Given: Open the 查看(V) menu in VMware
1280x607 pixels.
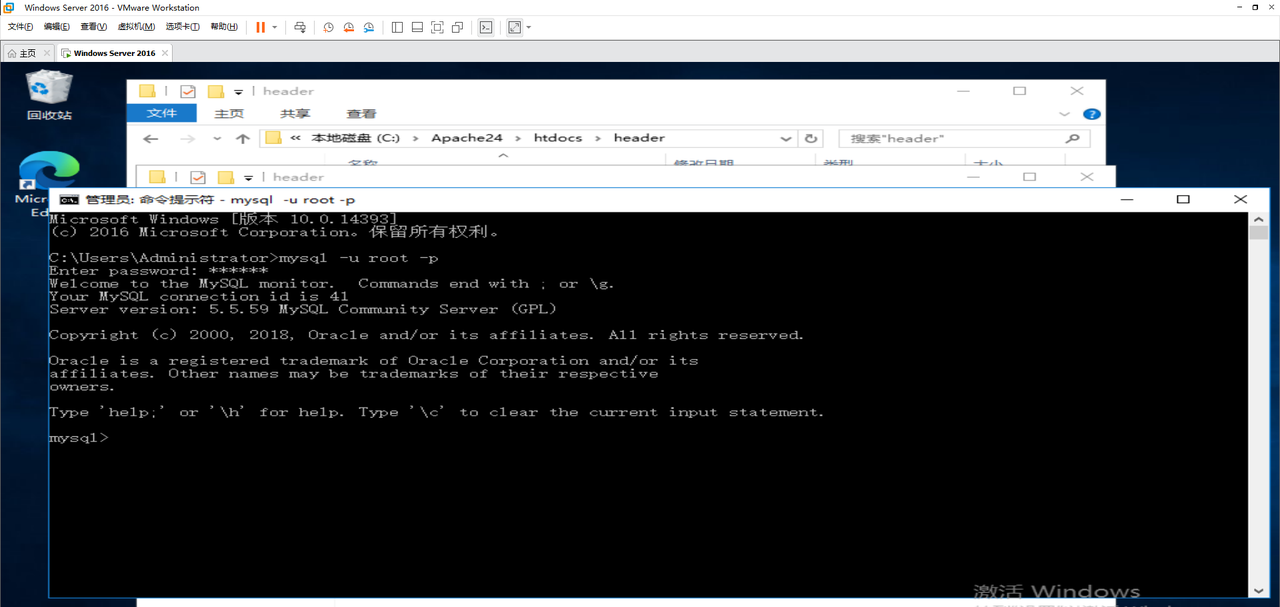Looking at the screenshot, I should [x=94, y=27].
